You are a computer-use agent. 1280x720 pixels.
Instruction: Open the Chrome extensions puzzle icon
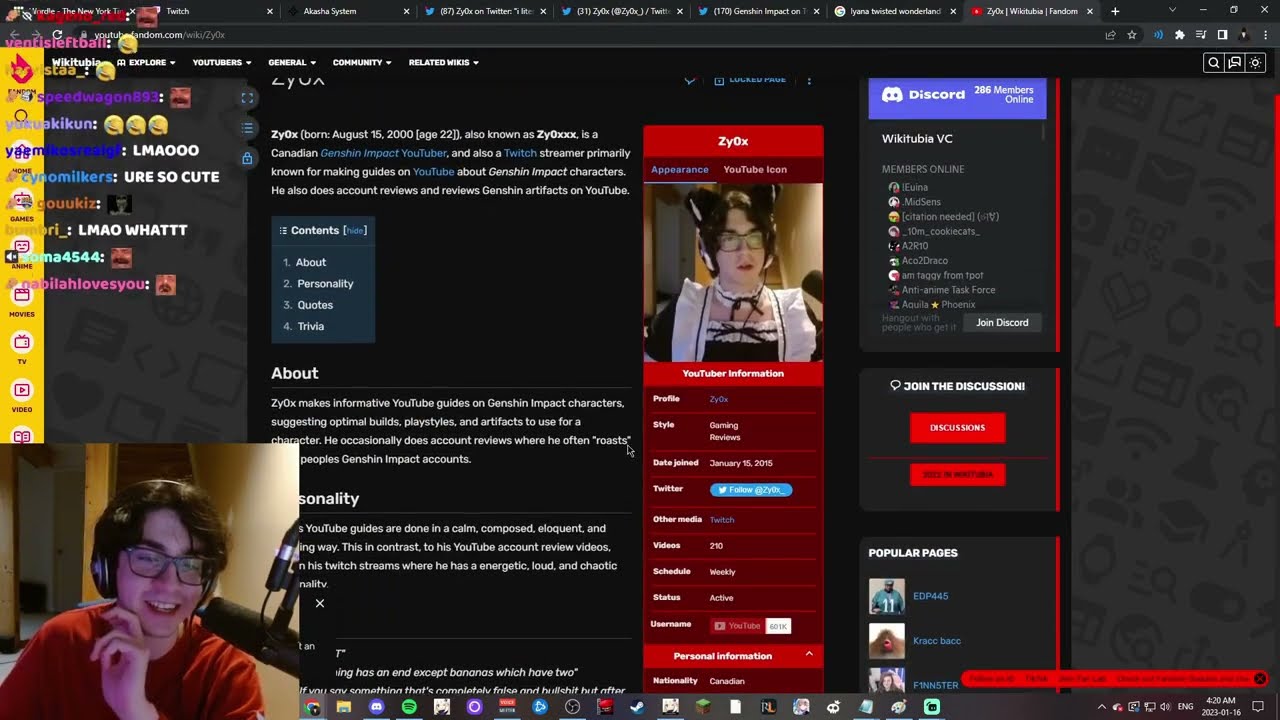pyautogui.click(x=1180, y=35)
